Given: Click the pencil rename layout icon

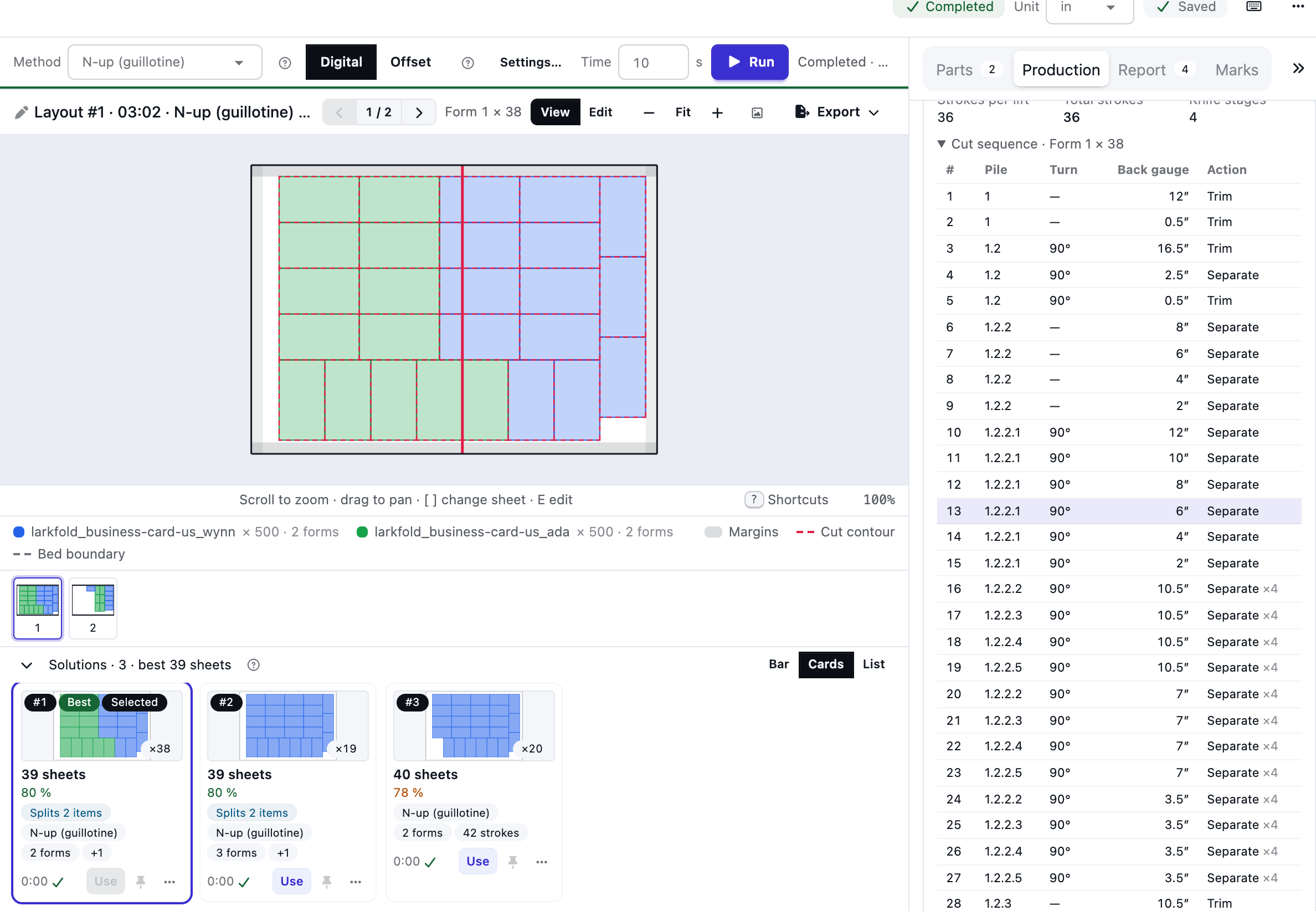Looking at the screenshot, I should click(21, 112).
